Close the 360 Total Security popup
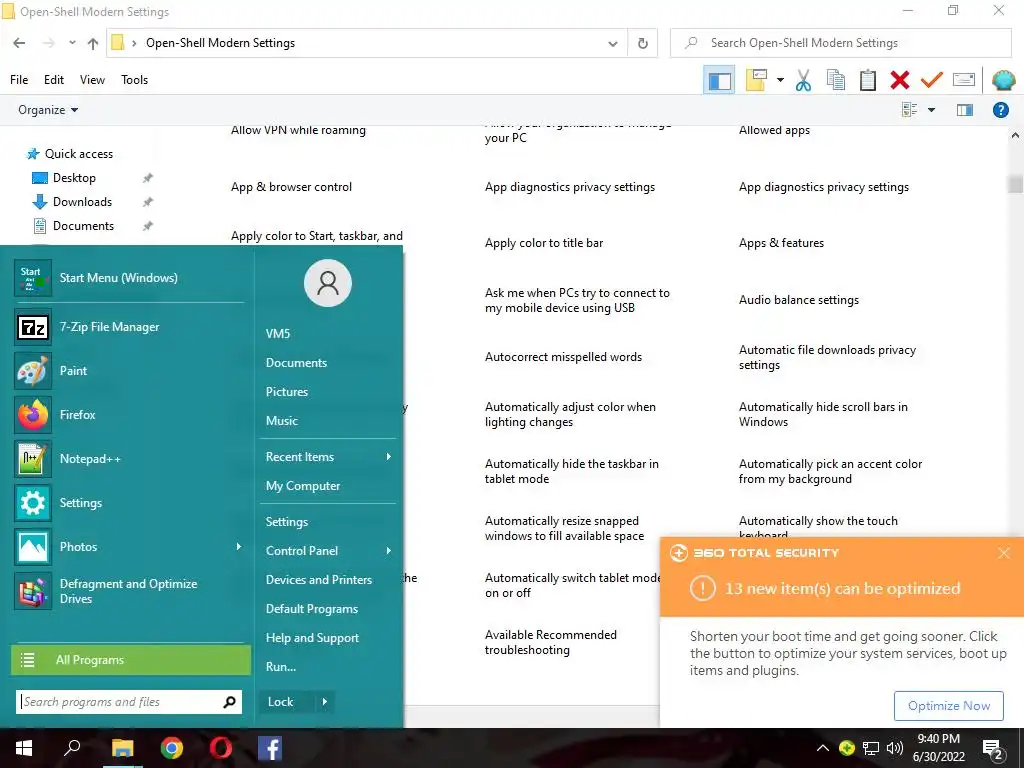This screenshot has width=1024, height=768. pos(1004,553)
